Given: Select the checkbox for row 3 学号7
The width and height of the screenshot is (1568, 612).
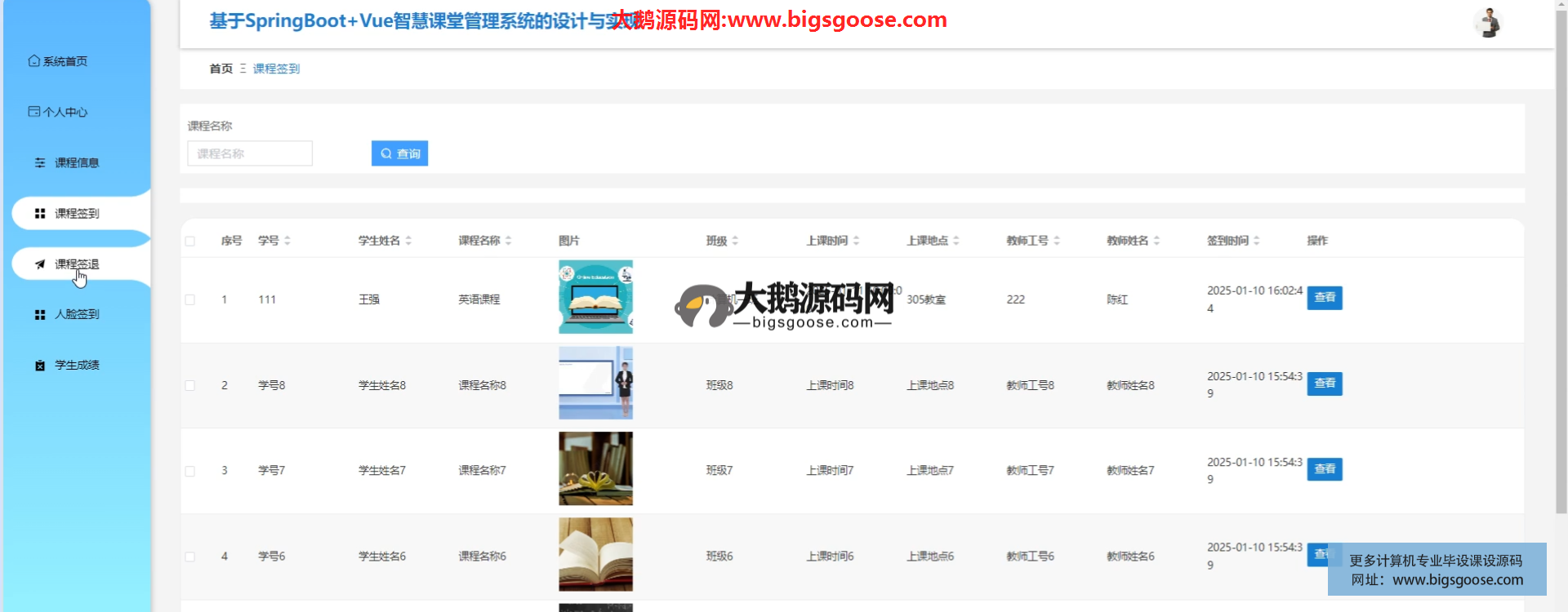Looking at the screenshot, I should pyautogui.click(x=190, y=471).
